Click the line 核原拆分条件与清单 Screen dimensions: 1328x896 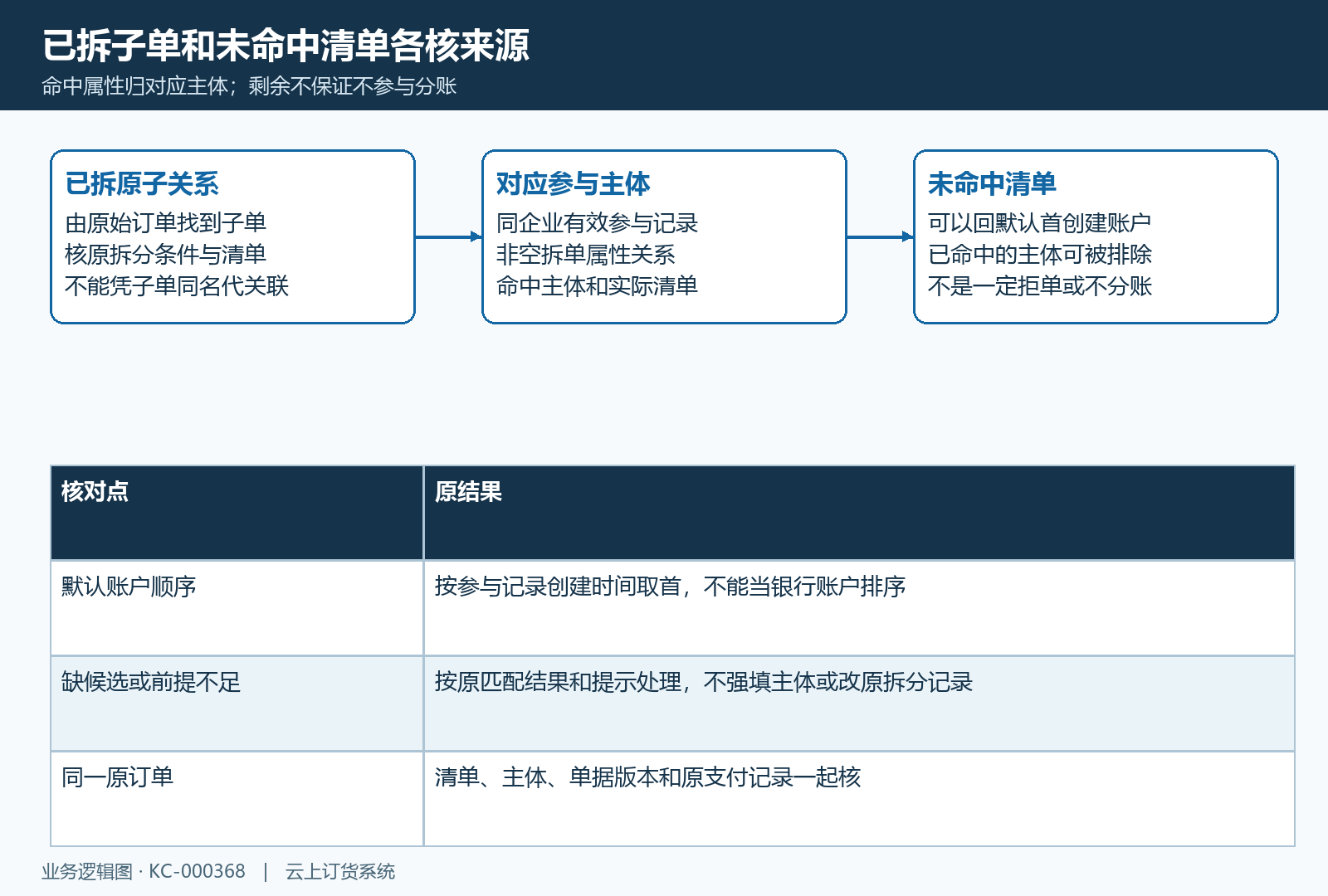165,254
